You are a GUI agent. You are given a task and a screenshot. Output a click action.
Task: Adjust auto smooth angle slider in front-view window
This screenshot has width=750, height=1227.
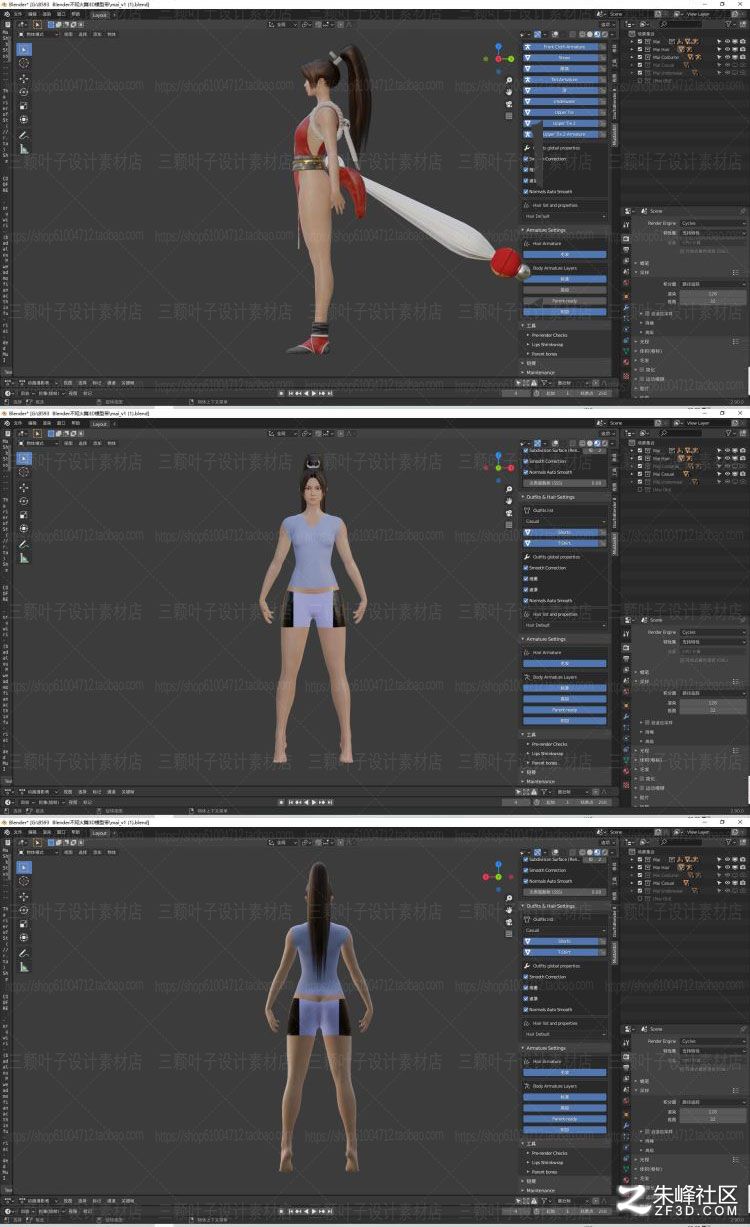pos(565,483)
